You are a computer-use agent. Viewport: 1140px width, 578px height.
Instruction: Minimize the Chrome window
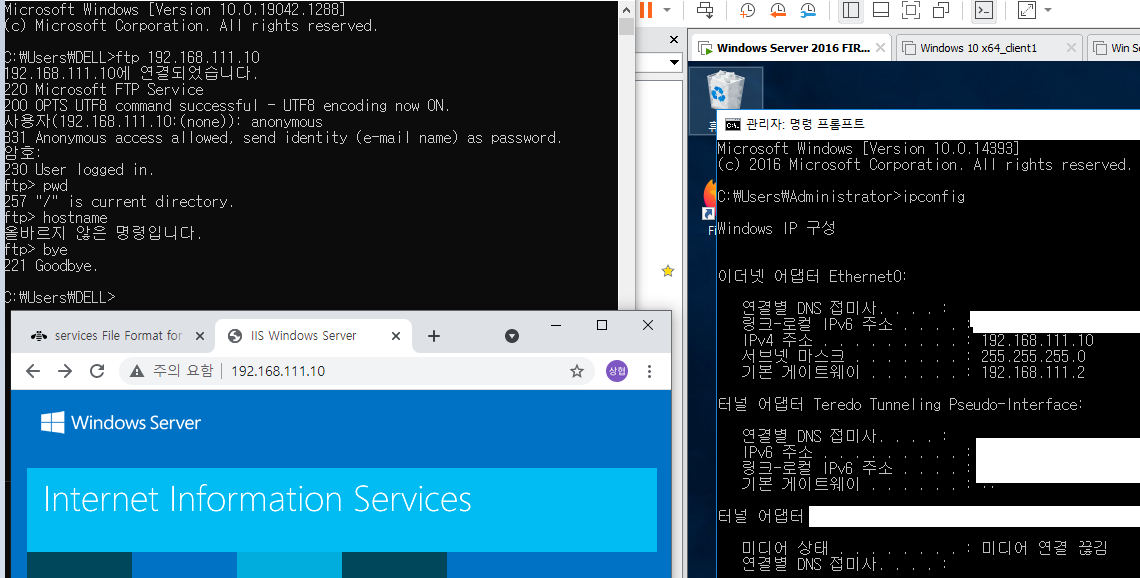556,325
